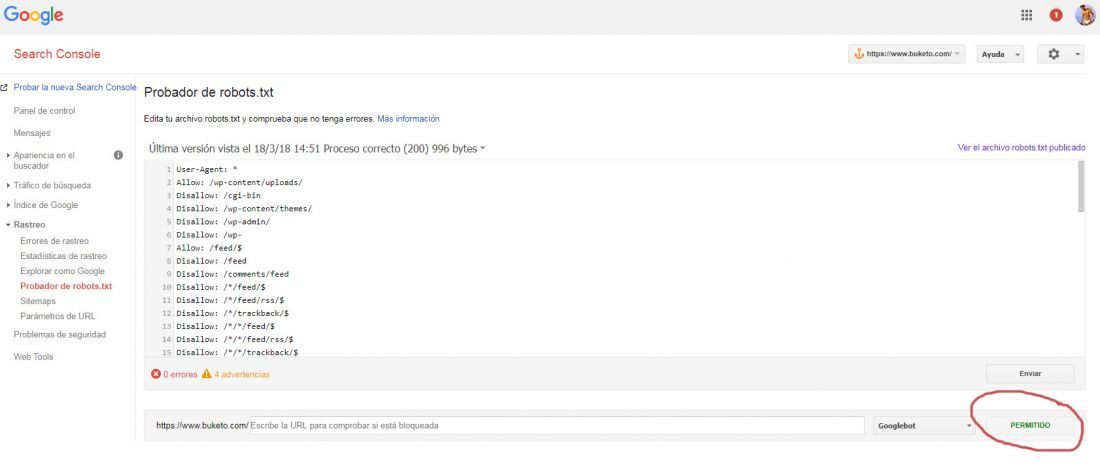Open Parámetros de URL
1100x467 pixels.
coord(58,316)
